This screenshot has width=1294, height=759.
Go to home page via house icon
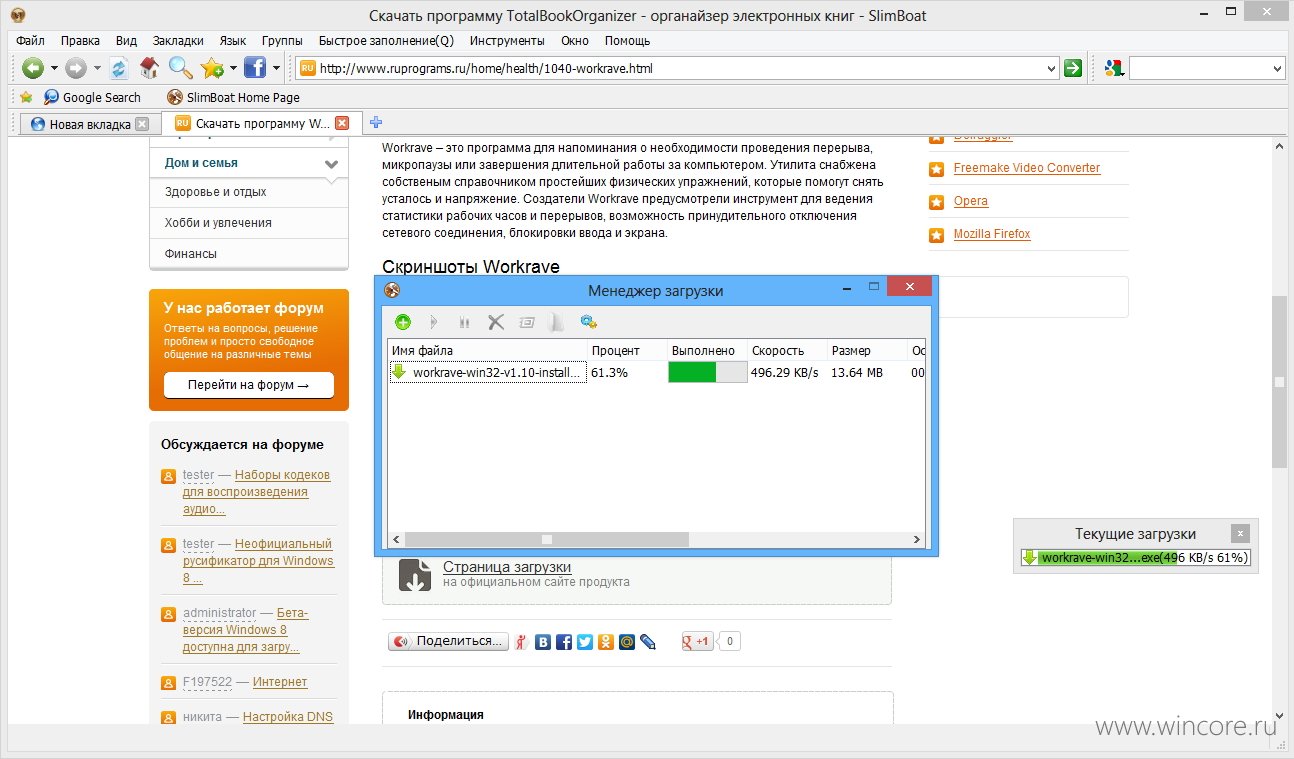click(x=149, y=68)
